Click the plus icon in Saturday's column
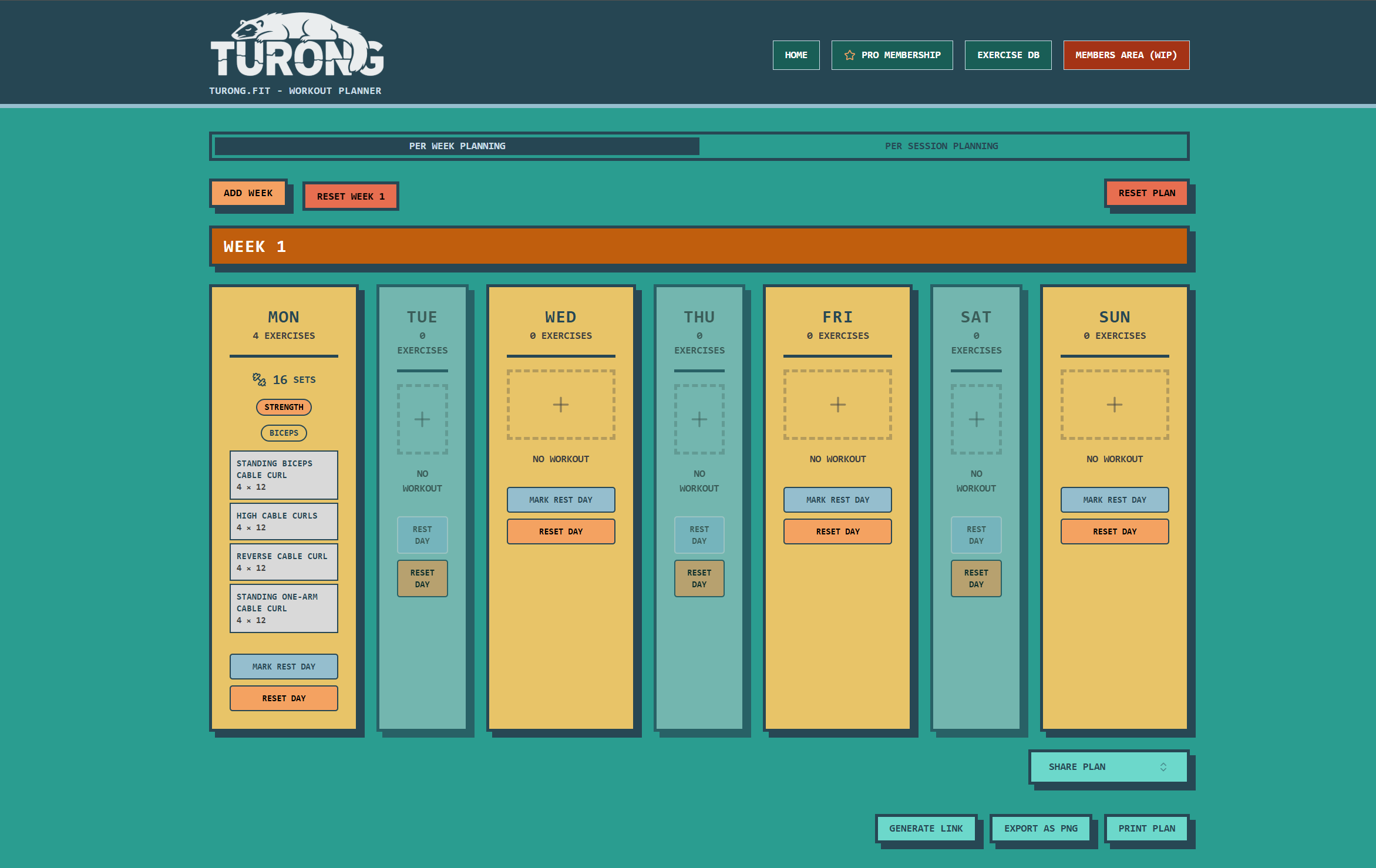This screenshot has width=1376, height=868. click(x=976, y=419)
